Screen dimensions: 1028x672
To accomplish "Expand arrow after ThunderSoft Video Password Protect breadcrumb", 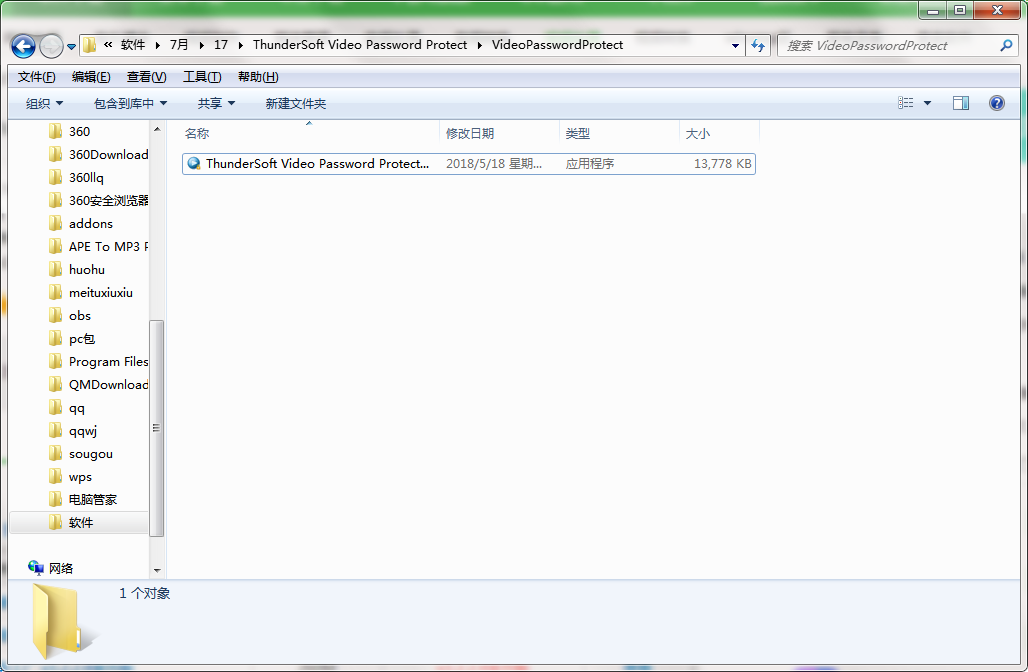I will click(x=480, y=45).
